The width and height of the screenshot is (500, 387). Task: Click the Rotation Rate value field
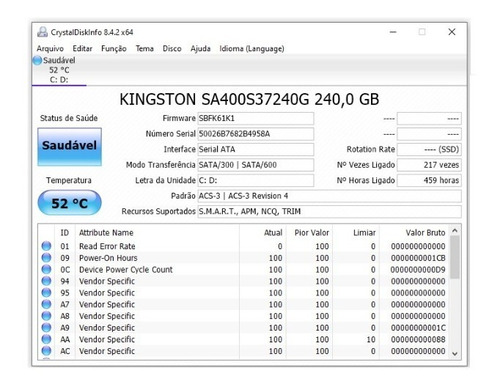click(429, 149)
